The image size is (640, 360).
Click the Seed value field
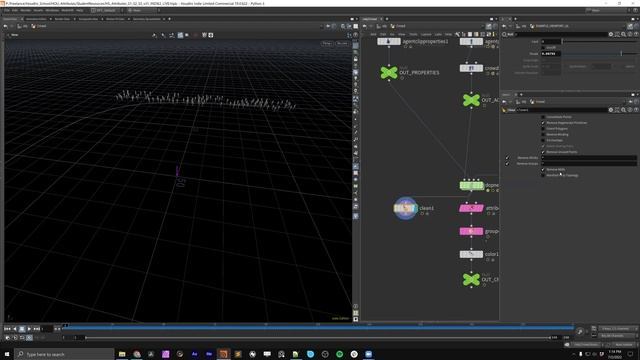coord(551,41)
